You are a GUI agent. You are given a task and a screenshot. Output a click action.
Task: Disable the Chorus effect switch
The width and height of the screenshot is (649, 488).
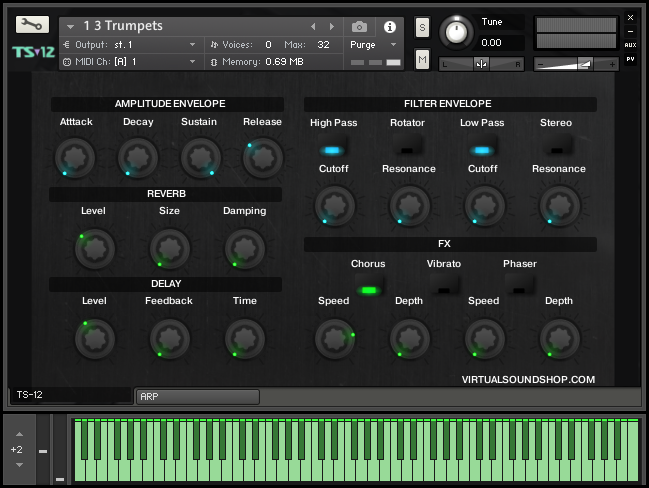368,290
